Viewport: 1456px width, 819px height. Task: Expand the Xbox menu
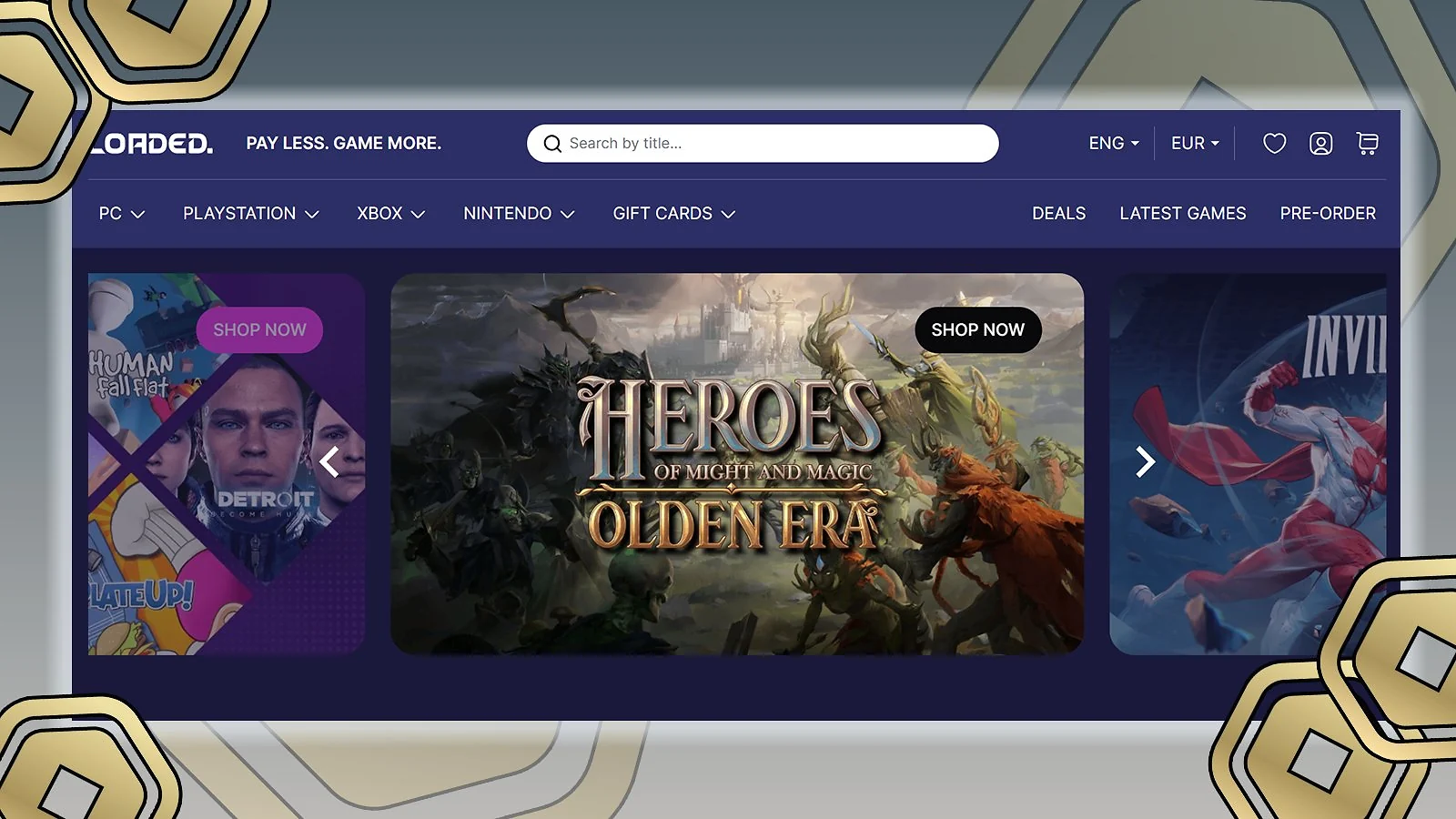391,214
